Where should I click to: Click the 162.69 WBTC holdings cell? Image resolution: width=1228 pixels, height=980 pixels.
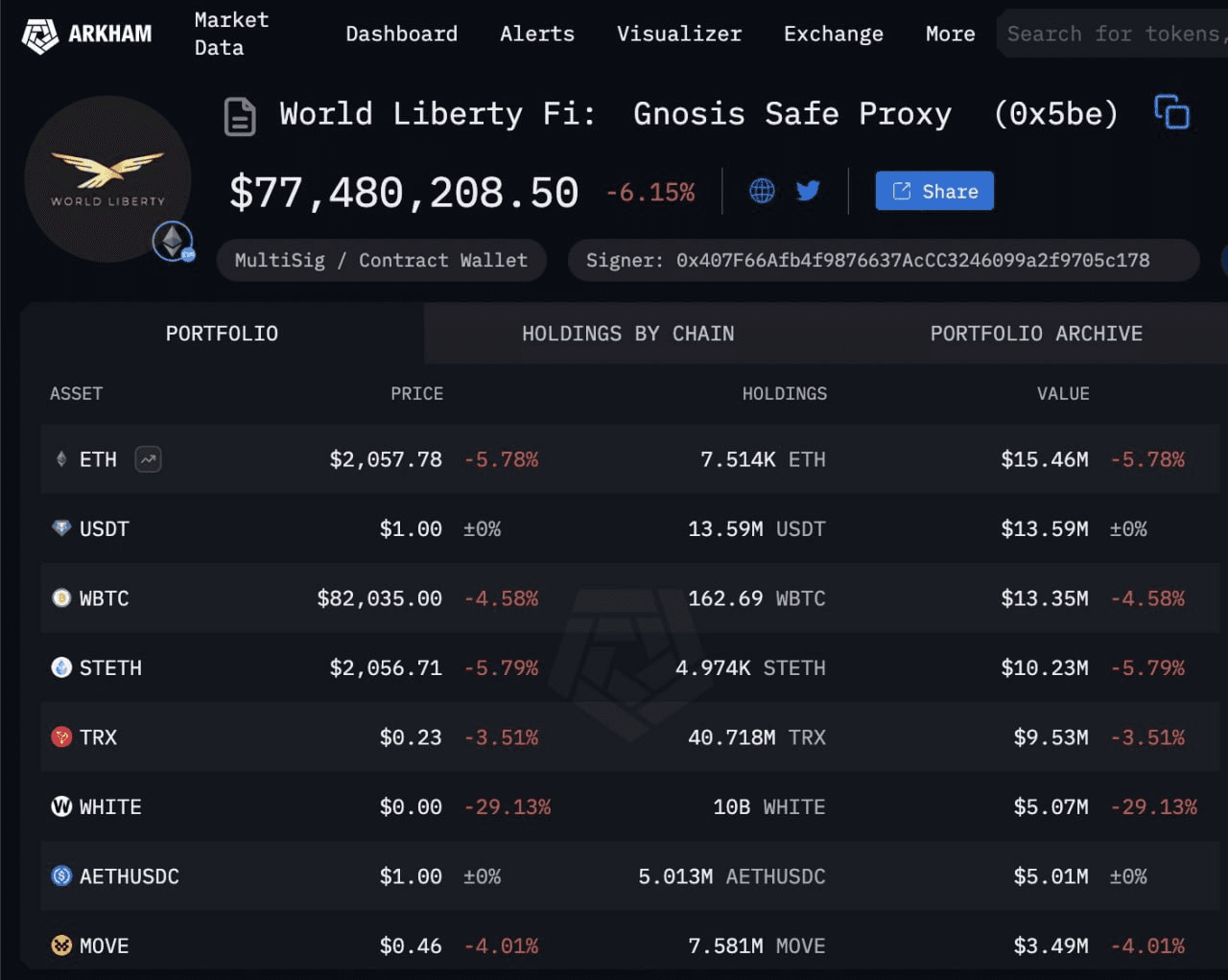pos(757,598)
